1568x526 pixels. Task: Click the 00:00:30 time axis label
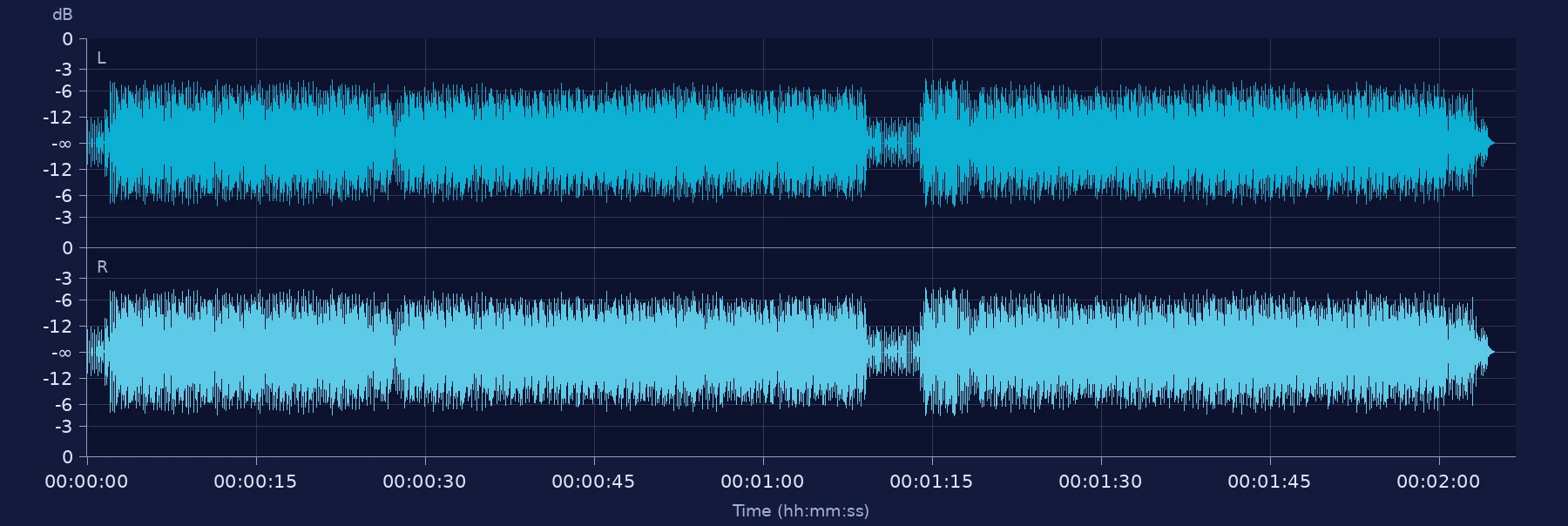(424, 482)
